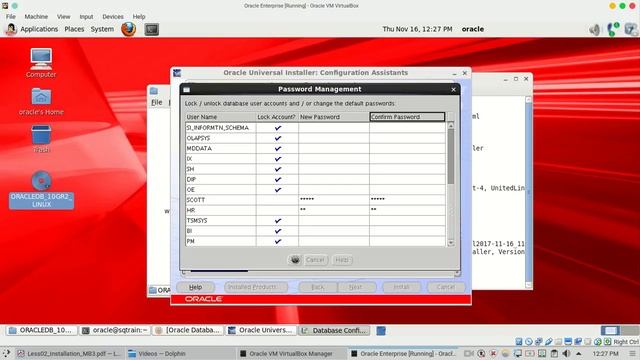Toggle Lock Account for SH
Screen dimensions: 640x360
(278, 169)
